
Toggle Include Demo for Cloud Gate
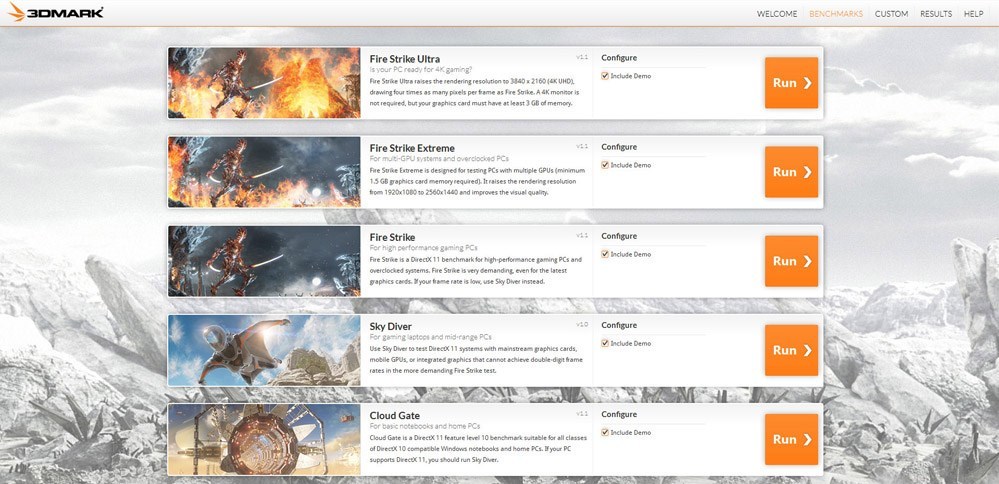(605, 432)
